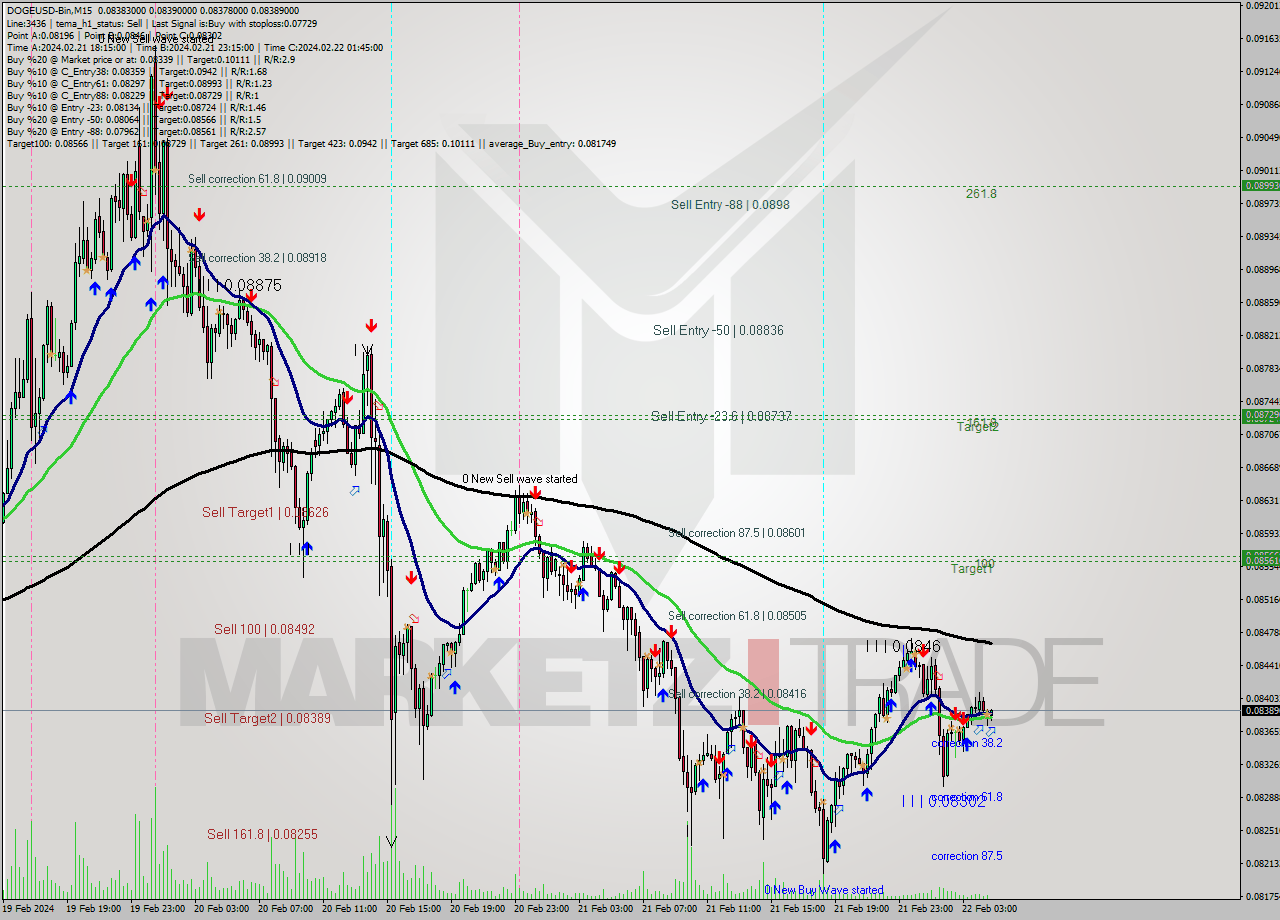Select the 261.8 Fibonacci level label

tap(981, 194)
